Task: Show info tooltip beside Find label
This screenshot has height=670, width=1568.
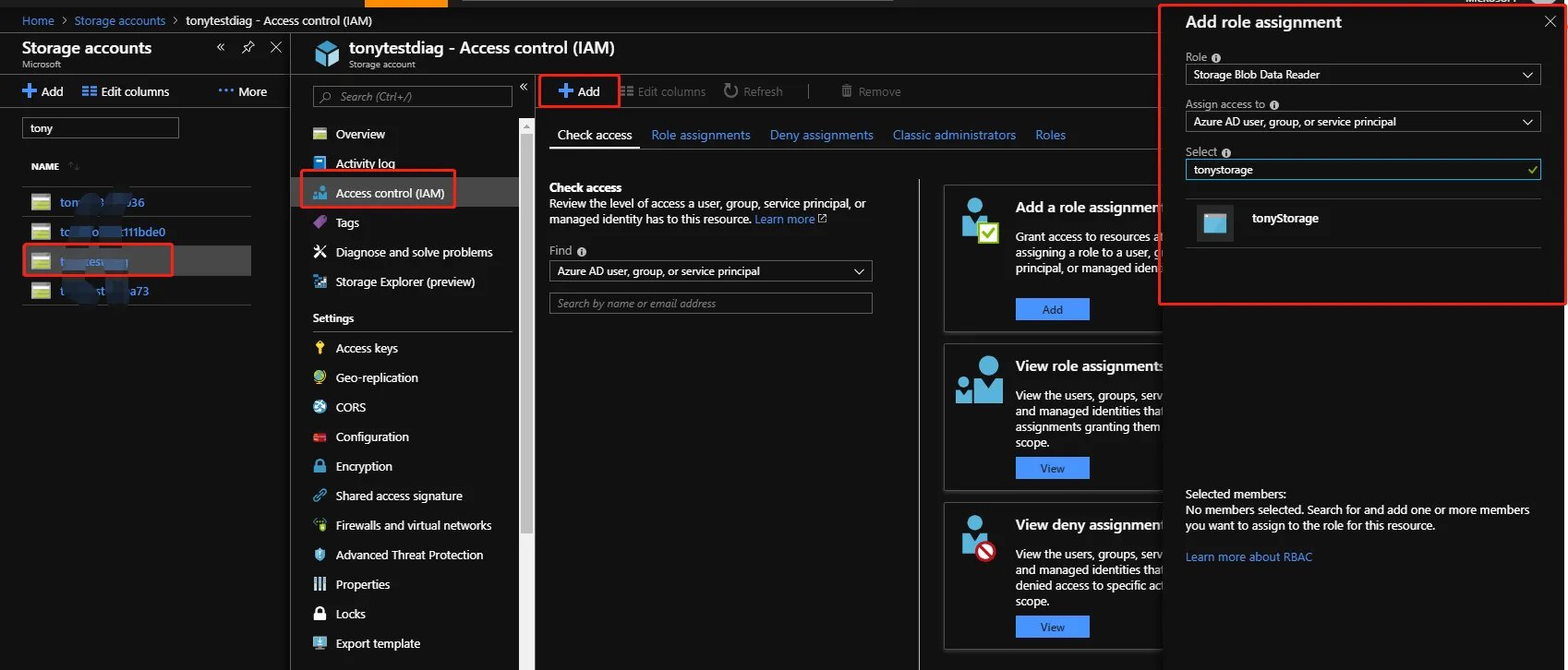Action: [x=582, y=252]
